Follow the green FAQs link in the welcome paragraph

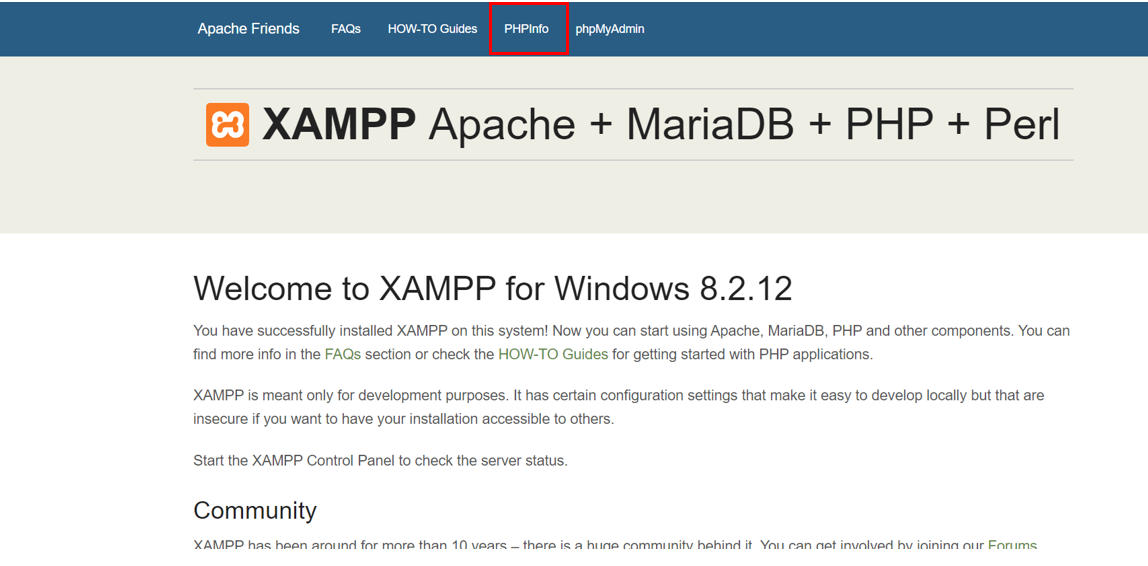pos(343,354)
